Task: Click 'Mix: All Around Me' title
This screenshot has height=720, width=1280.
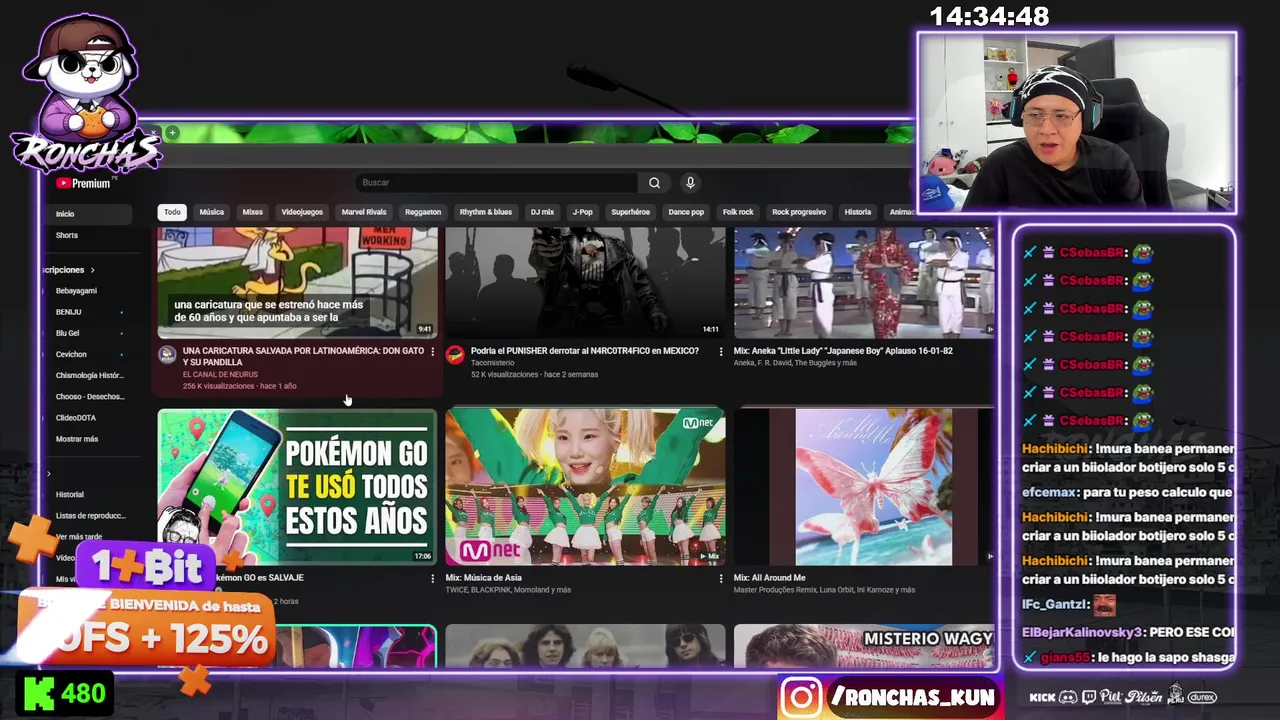Action: [x=769, y=578]
